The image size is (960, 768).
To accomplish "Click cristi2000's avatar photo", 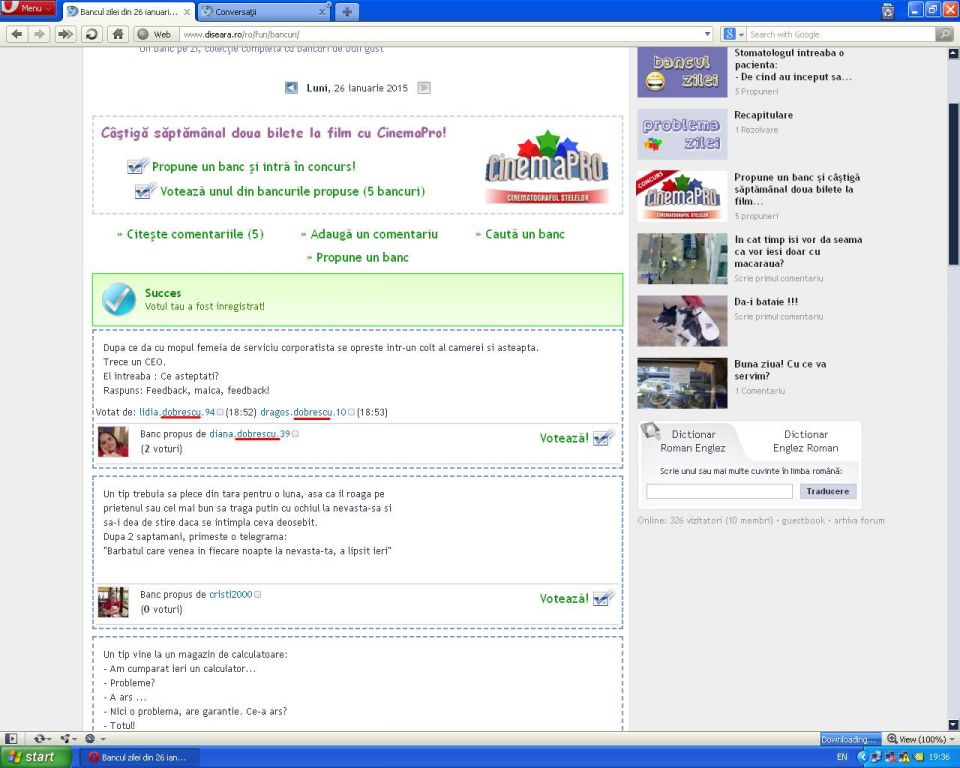I will (x=113, y=602).
